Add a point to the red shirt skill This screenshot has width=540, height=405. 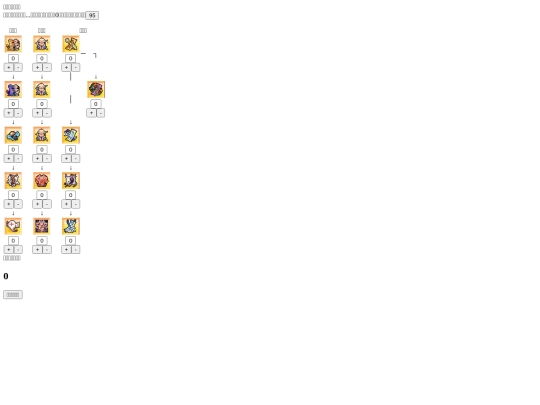click(37, 204)
